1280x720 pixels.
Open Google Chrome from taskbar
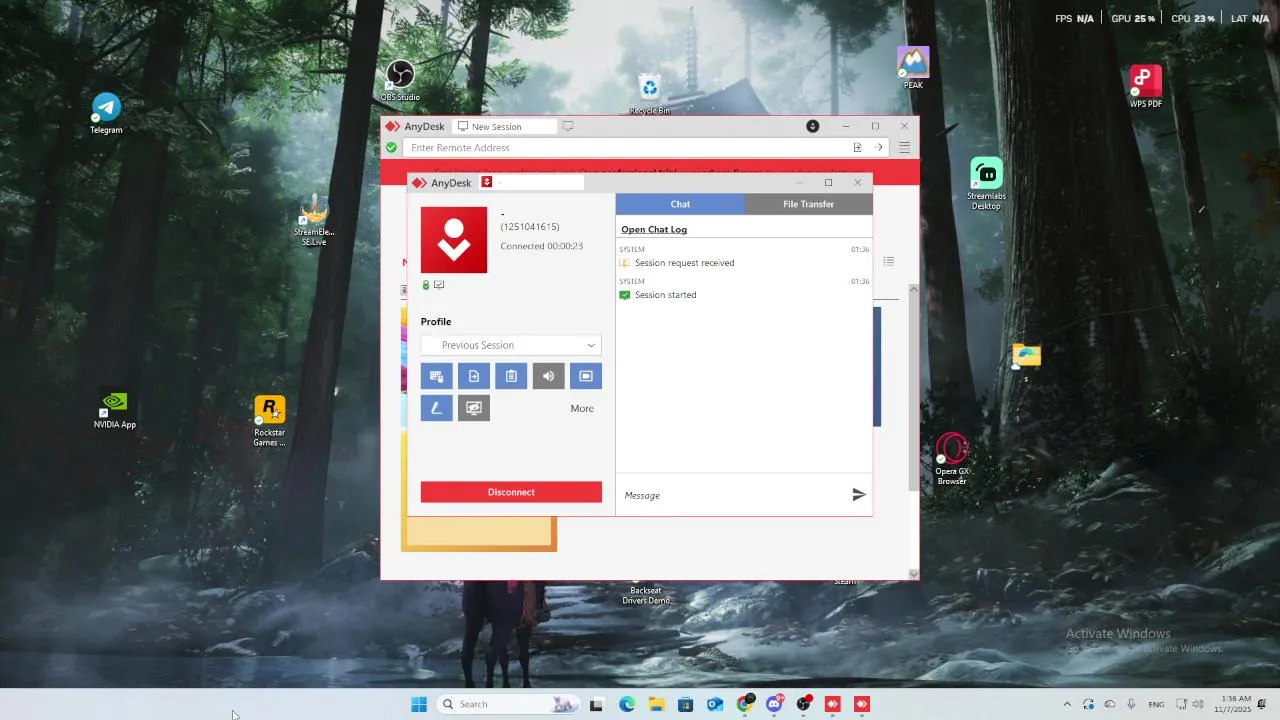pos(745,704)
